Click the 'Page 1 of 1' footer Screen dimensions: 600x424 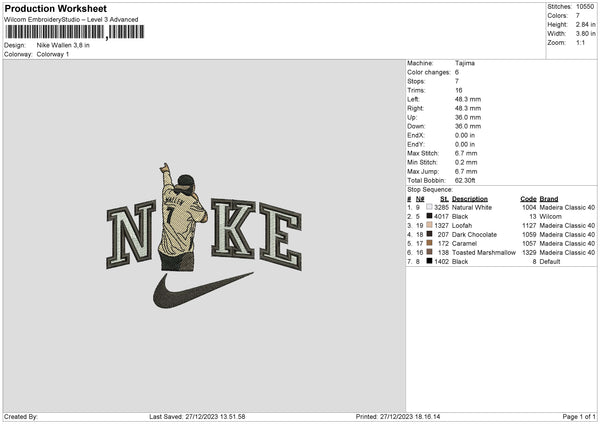[x=579, y=417]
